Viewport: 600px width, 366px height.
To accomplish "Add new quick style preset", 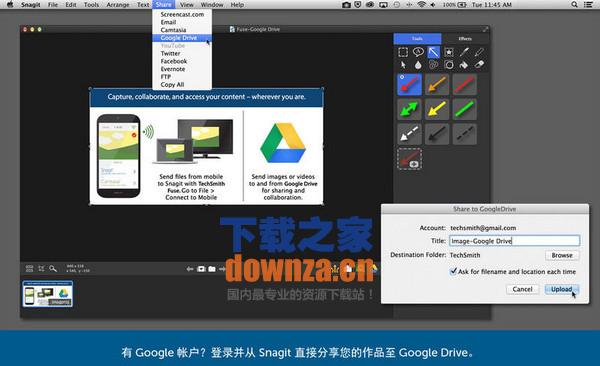I will 409,159.
